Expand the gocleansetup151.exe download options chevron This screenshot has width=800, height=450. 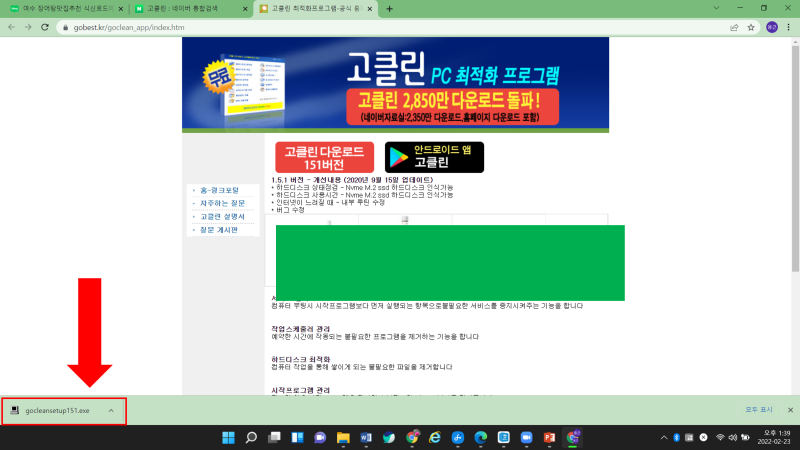pyautogui.click(x=111, y=411)
